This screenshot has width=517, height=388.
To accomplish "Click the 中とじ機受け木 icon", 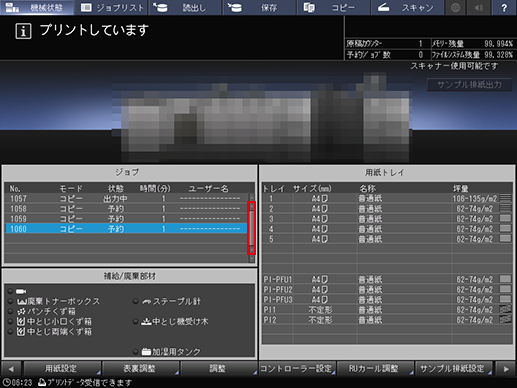I will [x=146, y=322].
